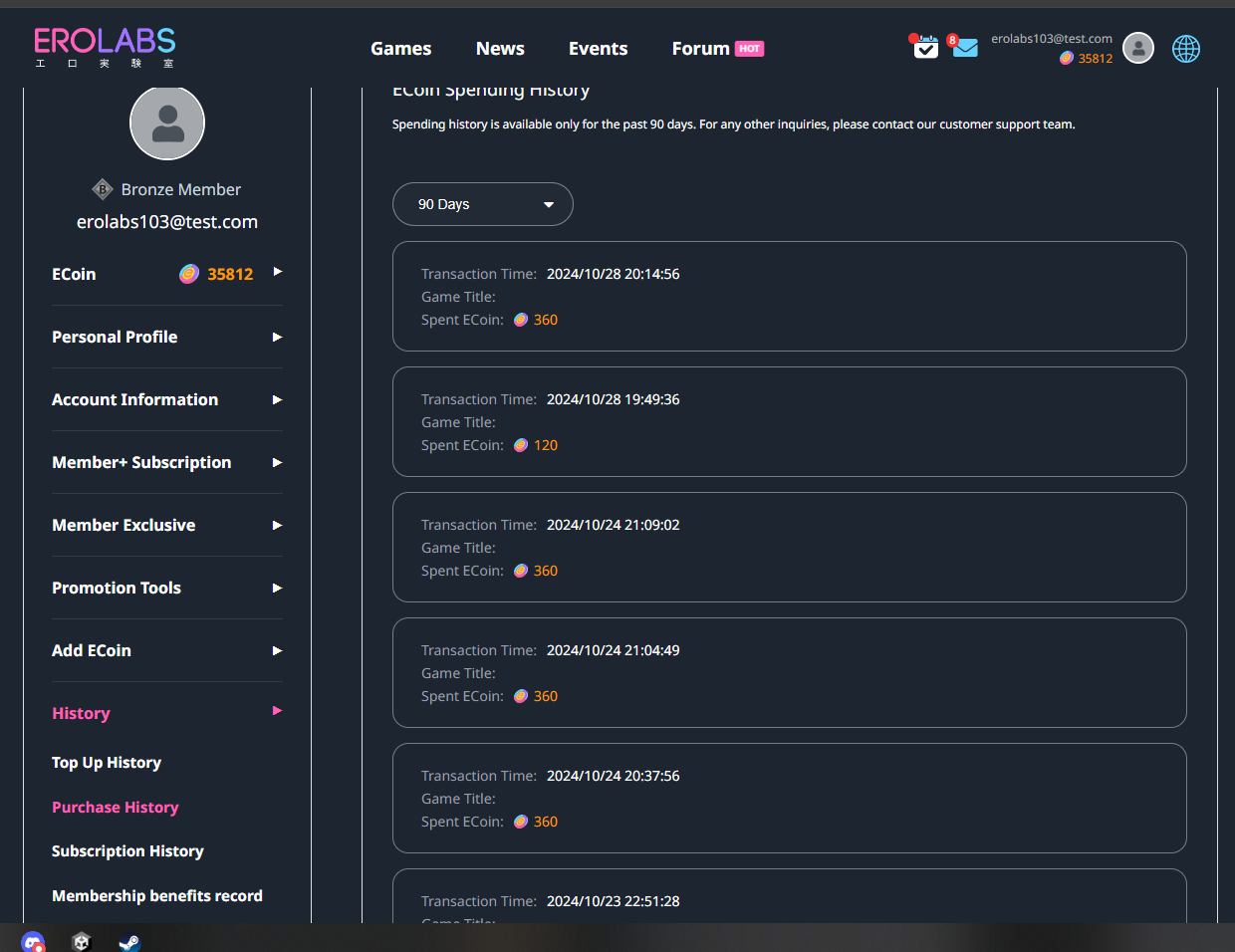The width and height of the screenshot is (1235, 952).
Task: Click the sidebar ECoin balance 35812
Action: 230,274
